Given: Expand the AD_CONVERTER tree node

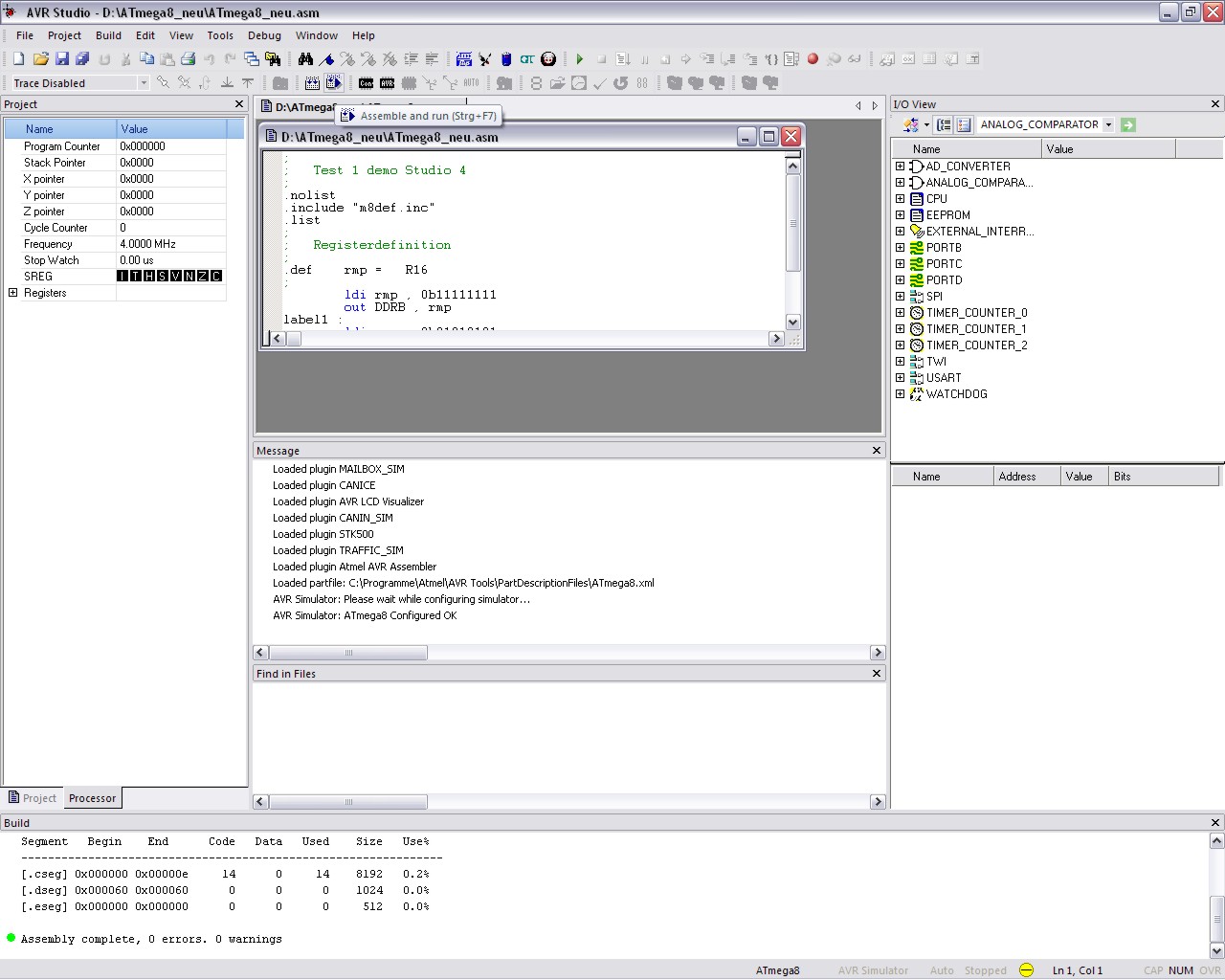Looking at the screenshot, I should coord(900,167).
